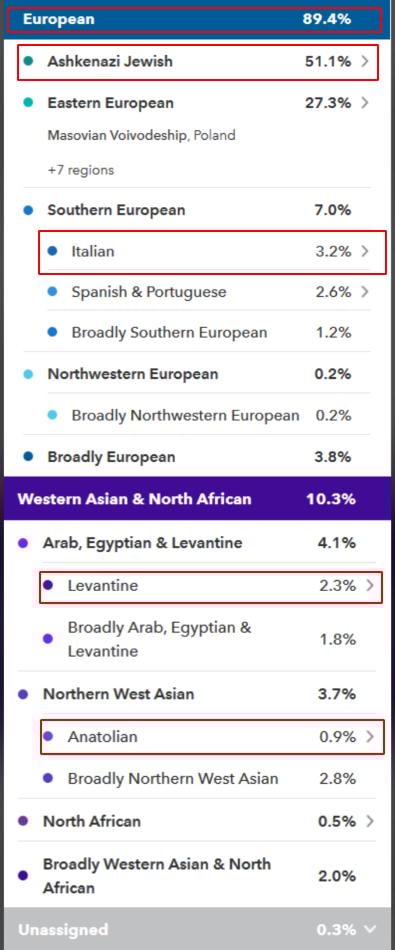Viewport: 395px width, 950px height.
Task: Select the Broadly European row
Action: click(x=198, y=457)
